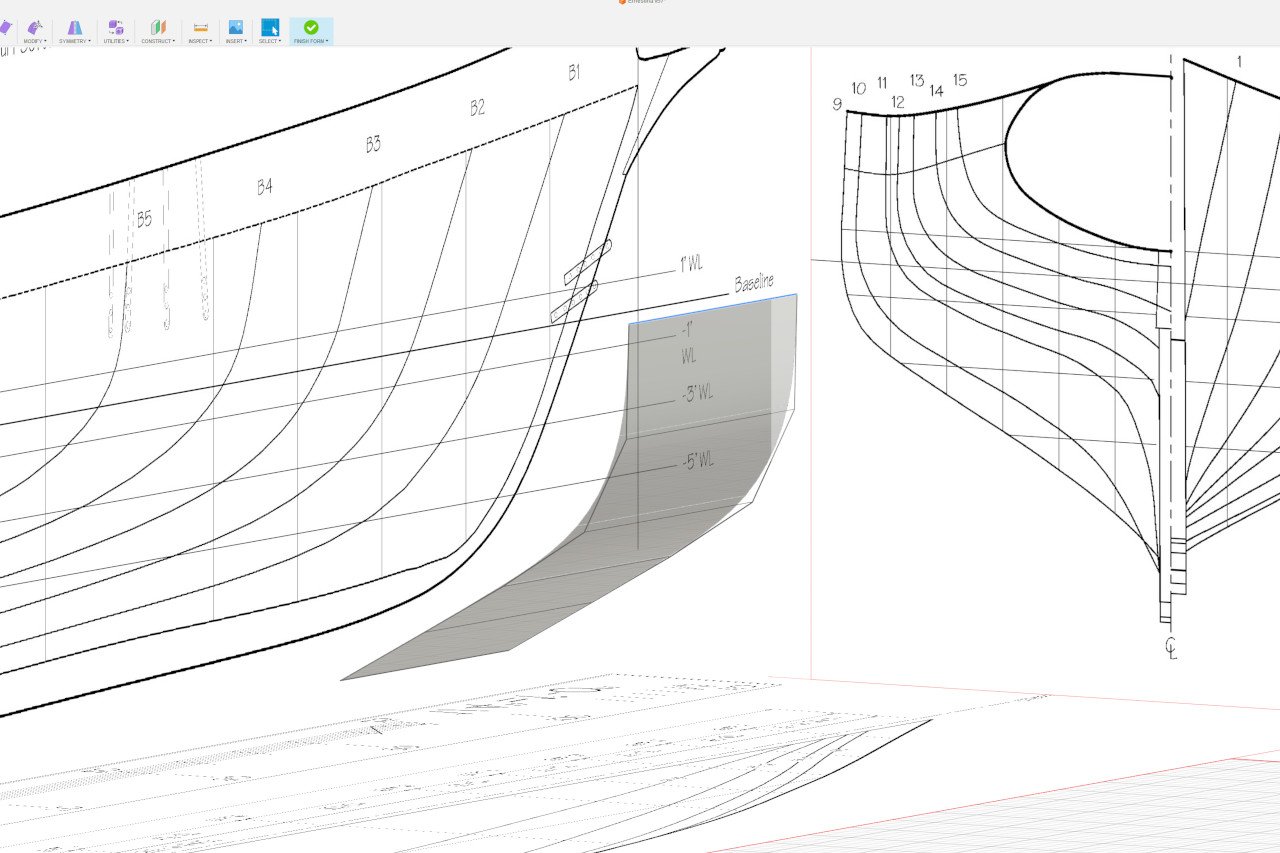Click station number 1 in the body plan
This screenshot has width=1280, height=853.
point(1239,62)
